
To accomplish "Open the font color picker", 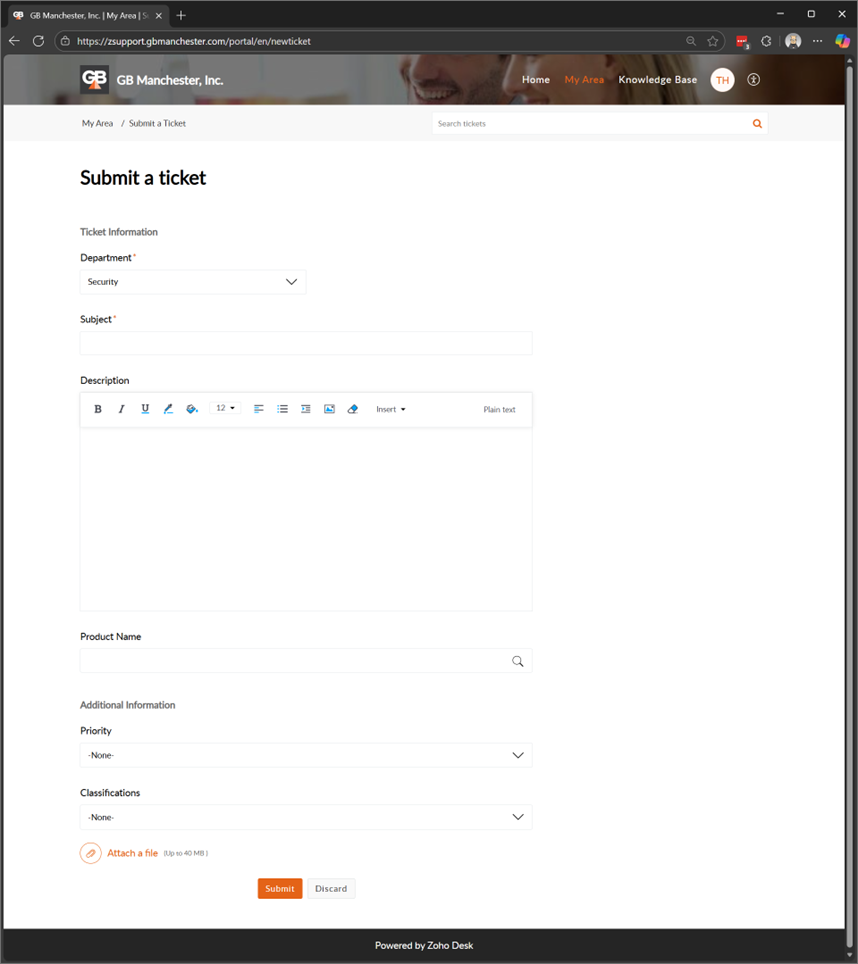I will click(168, 409).
